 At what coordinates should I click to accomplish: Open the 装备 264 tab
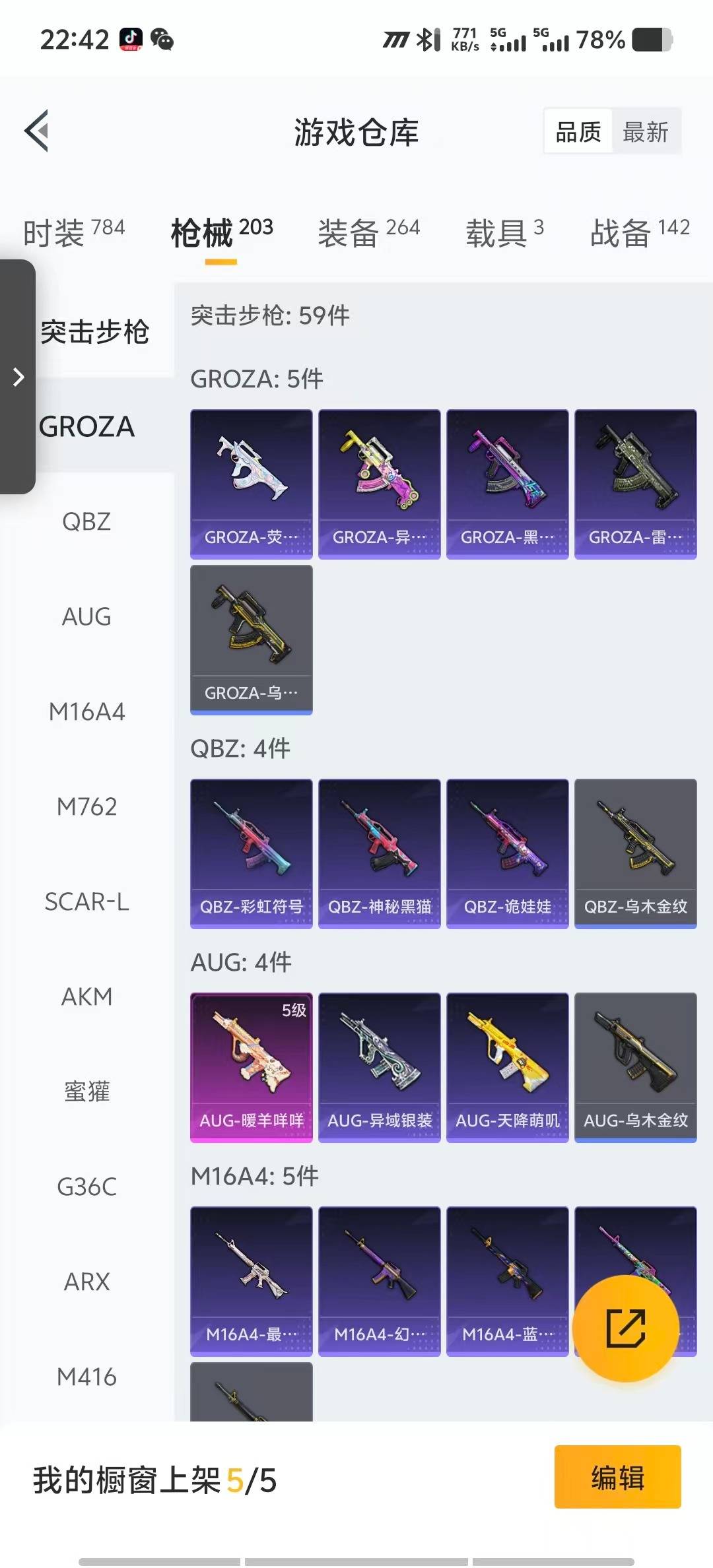pyautogui.click(x=369, y=232)
